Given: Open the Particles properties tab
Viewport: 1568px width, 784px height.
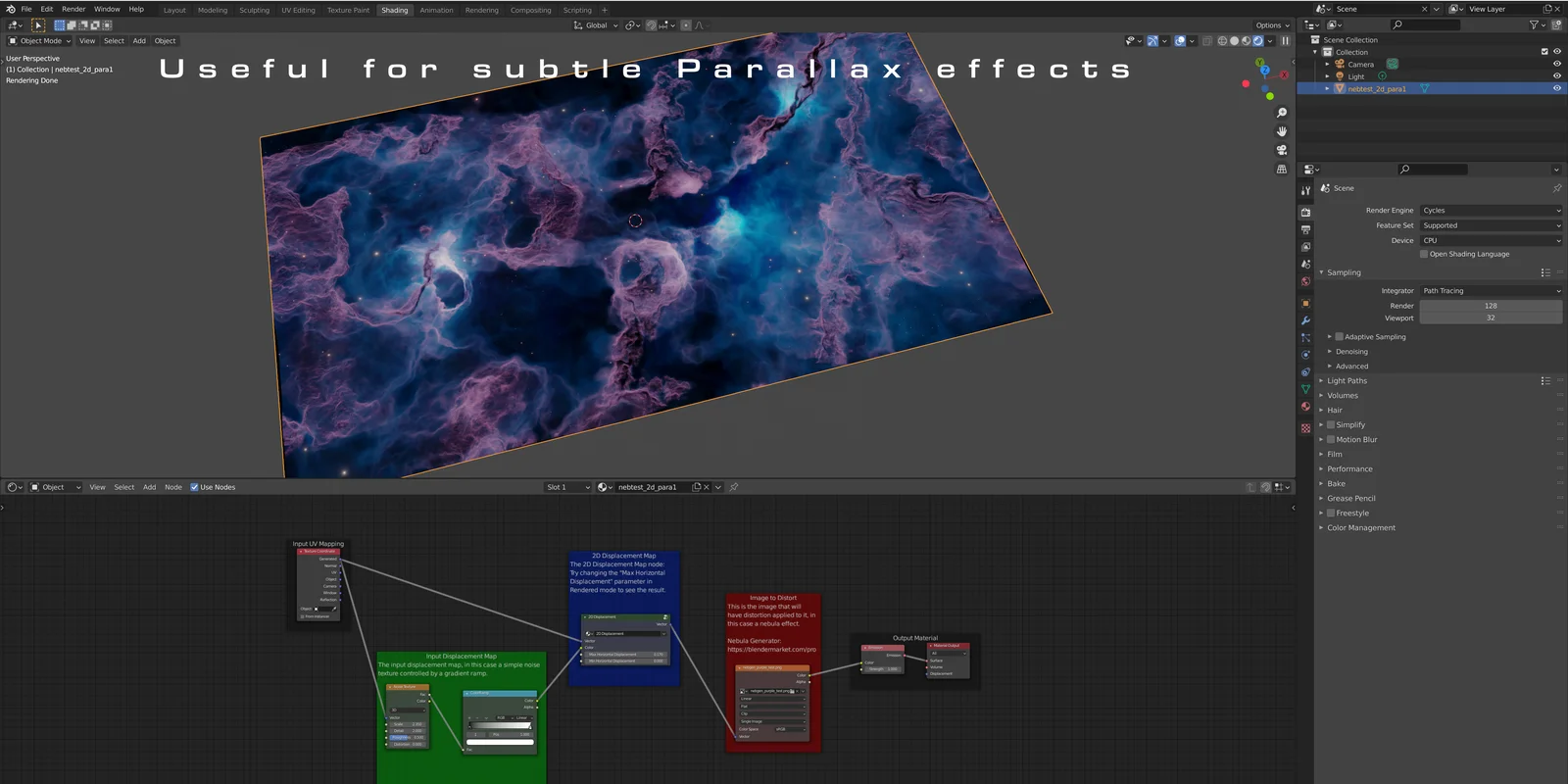Looking at the screenshot, I should click(1305, 338).
